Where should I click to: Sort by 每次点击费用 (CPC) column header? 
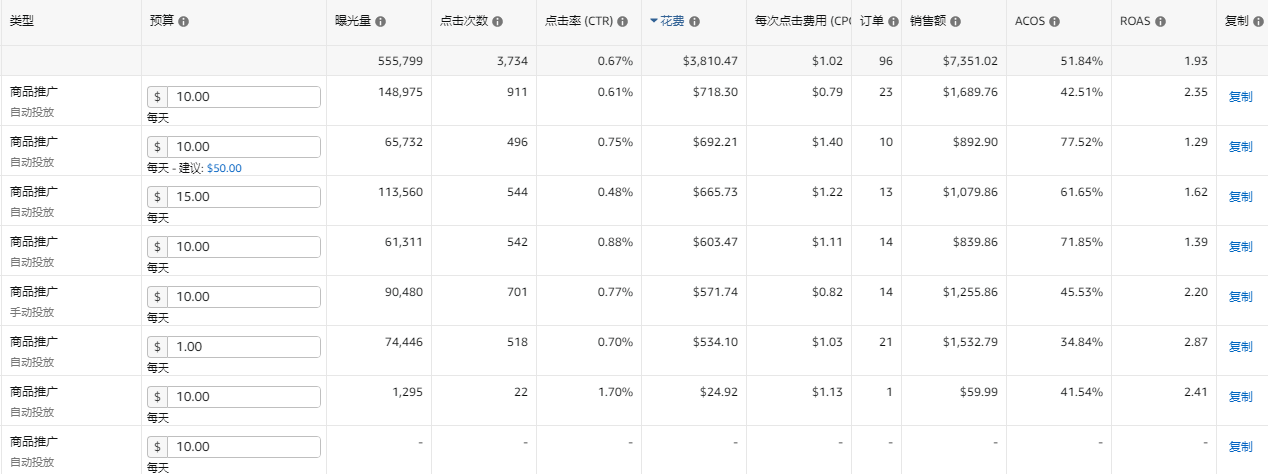pyautogui.click(x=802, y=21)
